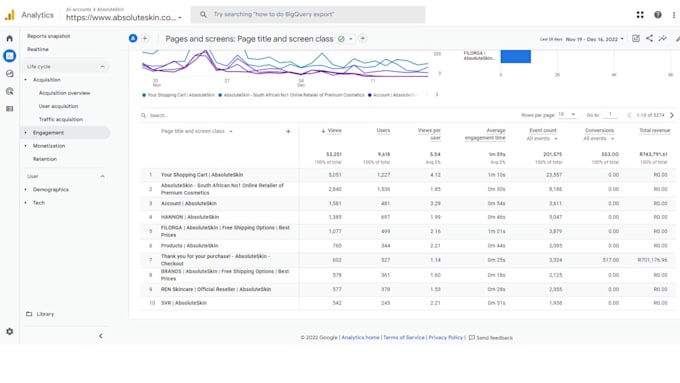
Task: Click Account | AbsoluteSkin legend dot
Action: click(369, 95)
